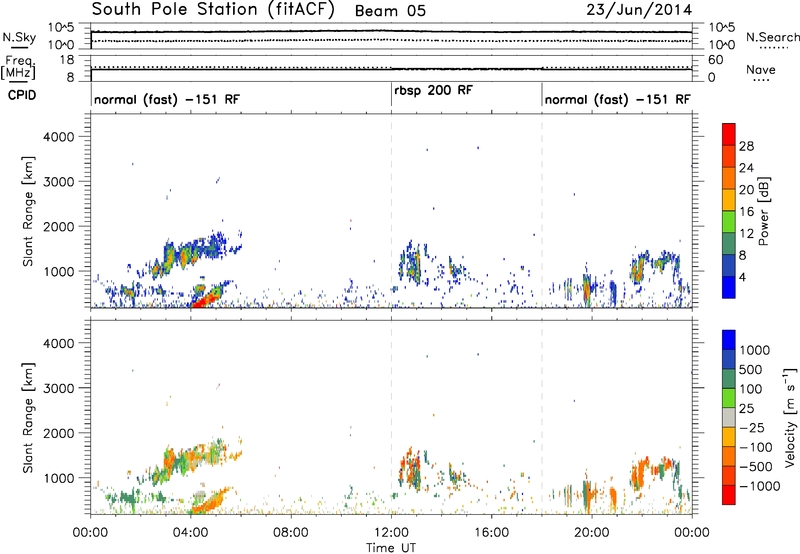
Task: Click the '28' tick on power colorbar
Action: 746,146
